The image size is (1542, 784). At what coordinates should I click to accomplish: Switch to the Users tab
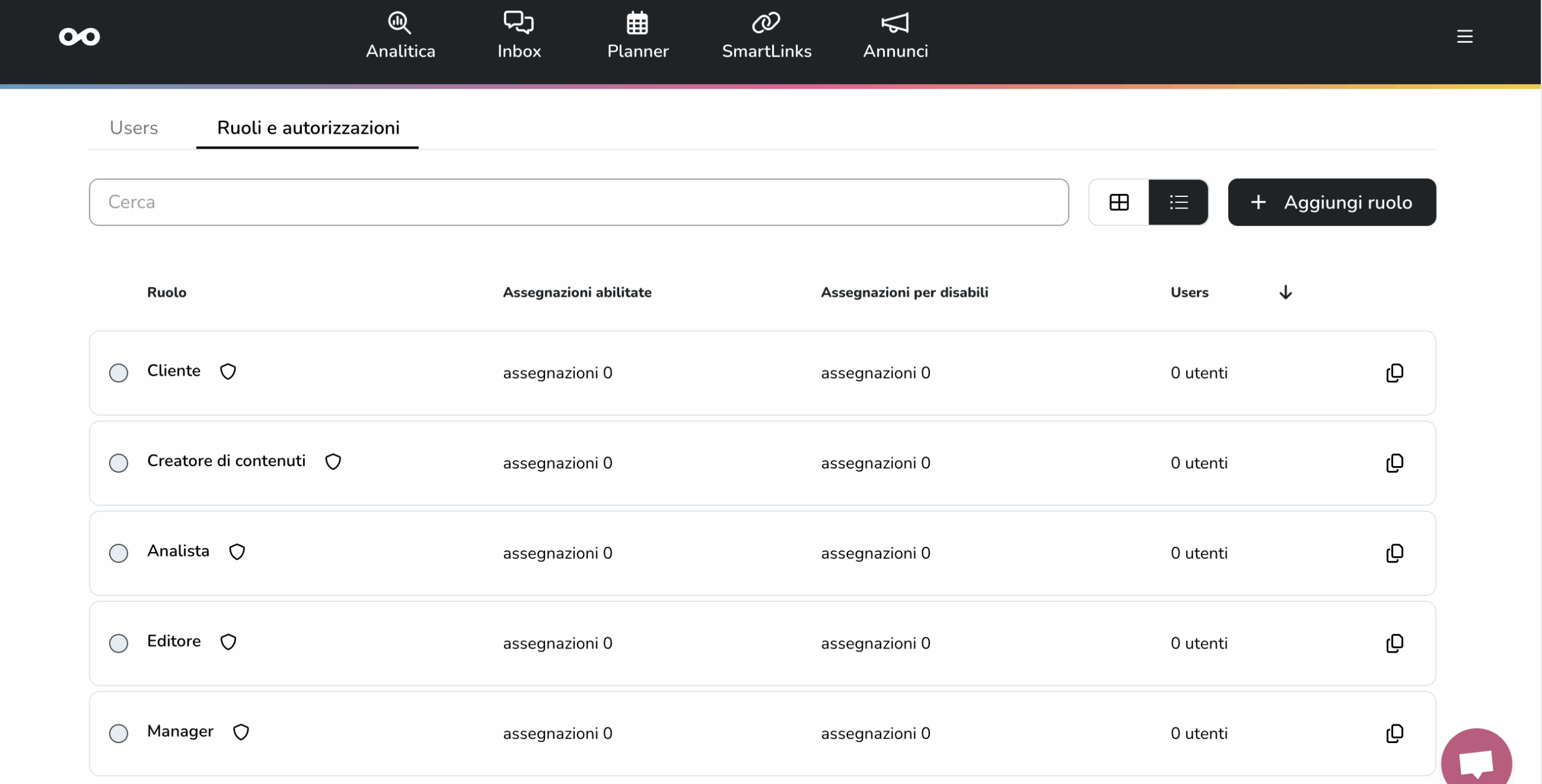point(134,128)
